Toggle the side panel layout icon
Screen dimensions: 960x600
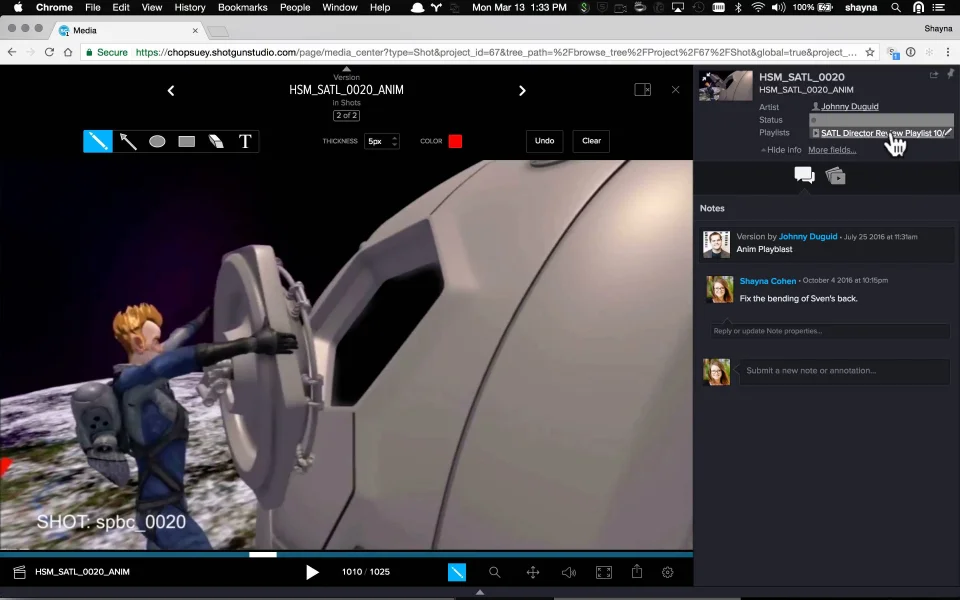(642, 90)
